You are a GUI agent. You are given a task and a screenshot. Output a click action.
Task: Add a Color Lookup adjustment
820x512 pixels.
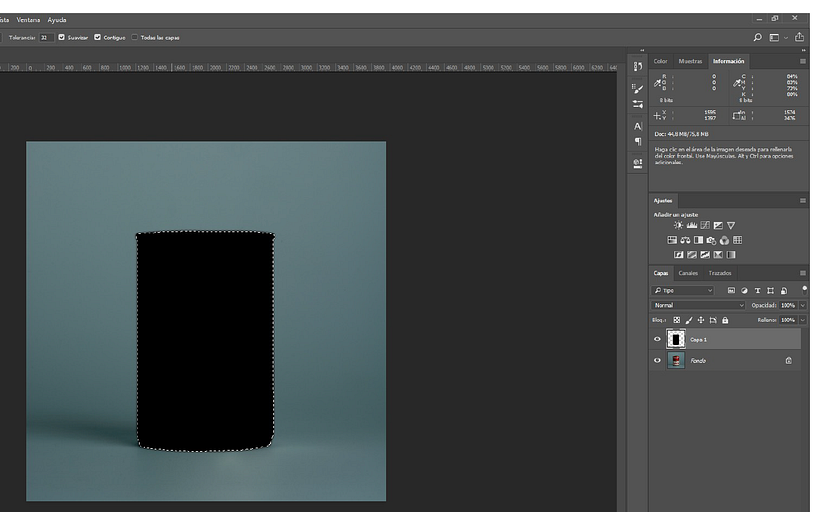[x=737, y=240]
